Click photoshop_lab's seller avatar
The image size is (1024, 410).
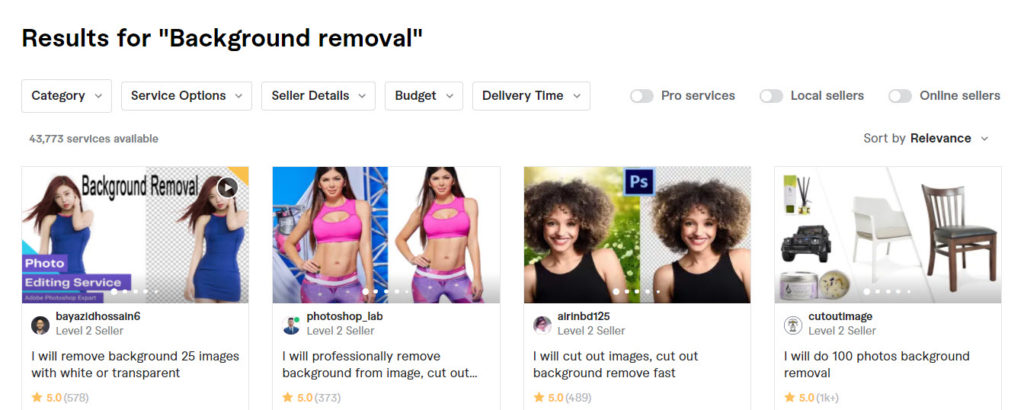click(x=291, y=324)
